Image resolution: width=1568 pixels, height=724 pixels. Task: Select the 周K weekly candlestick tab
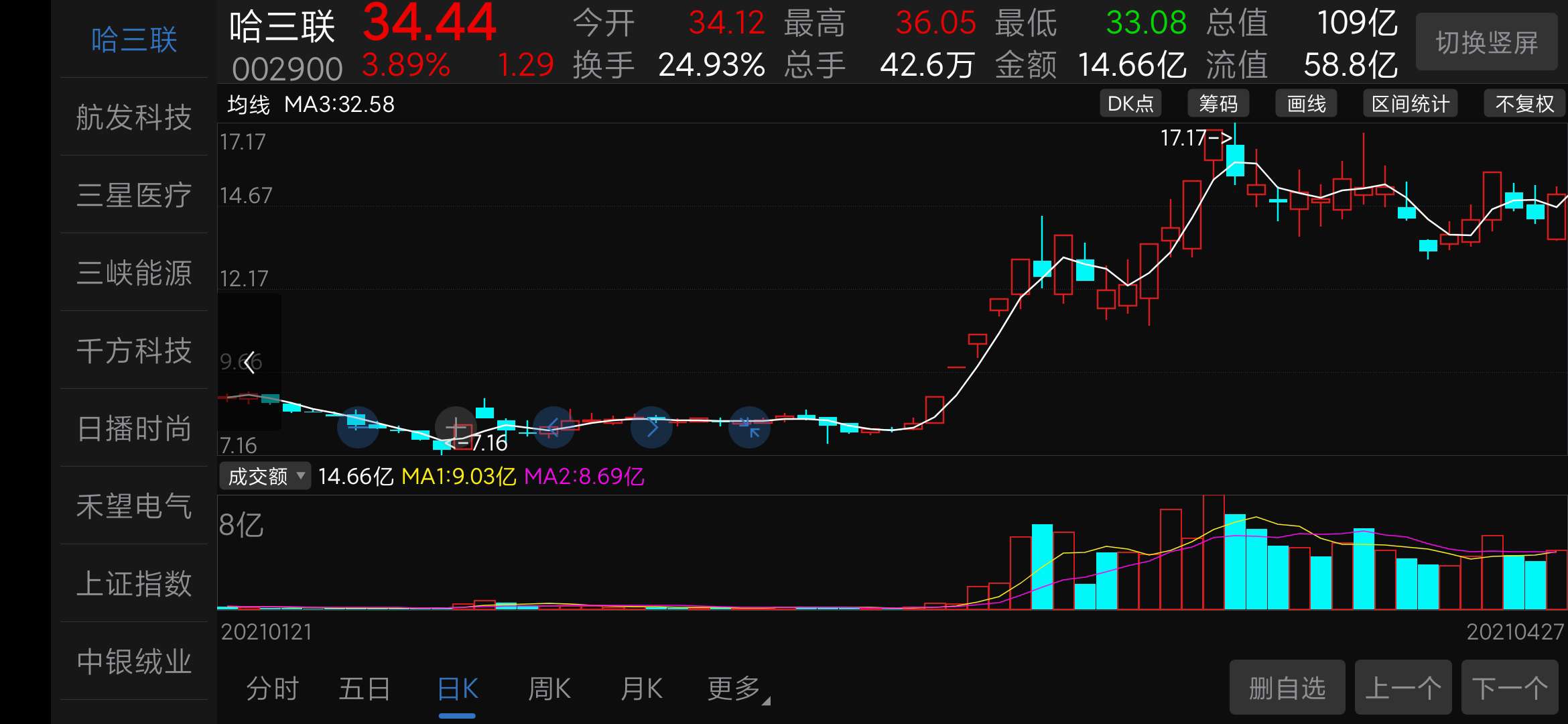coord(549,689)
